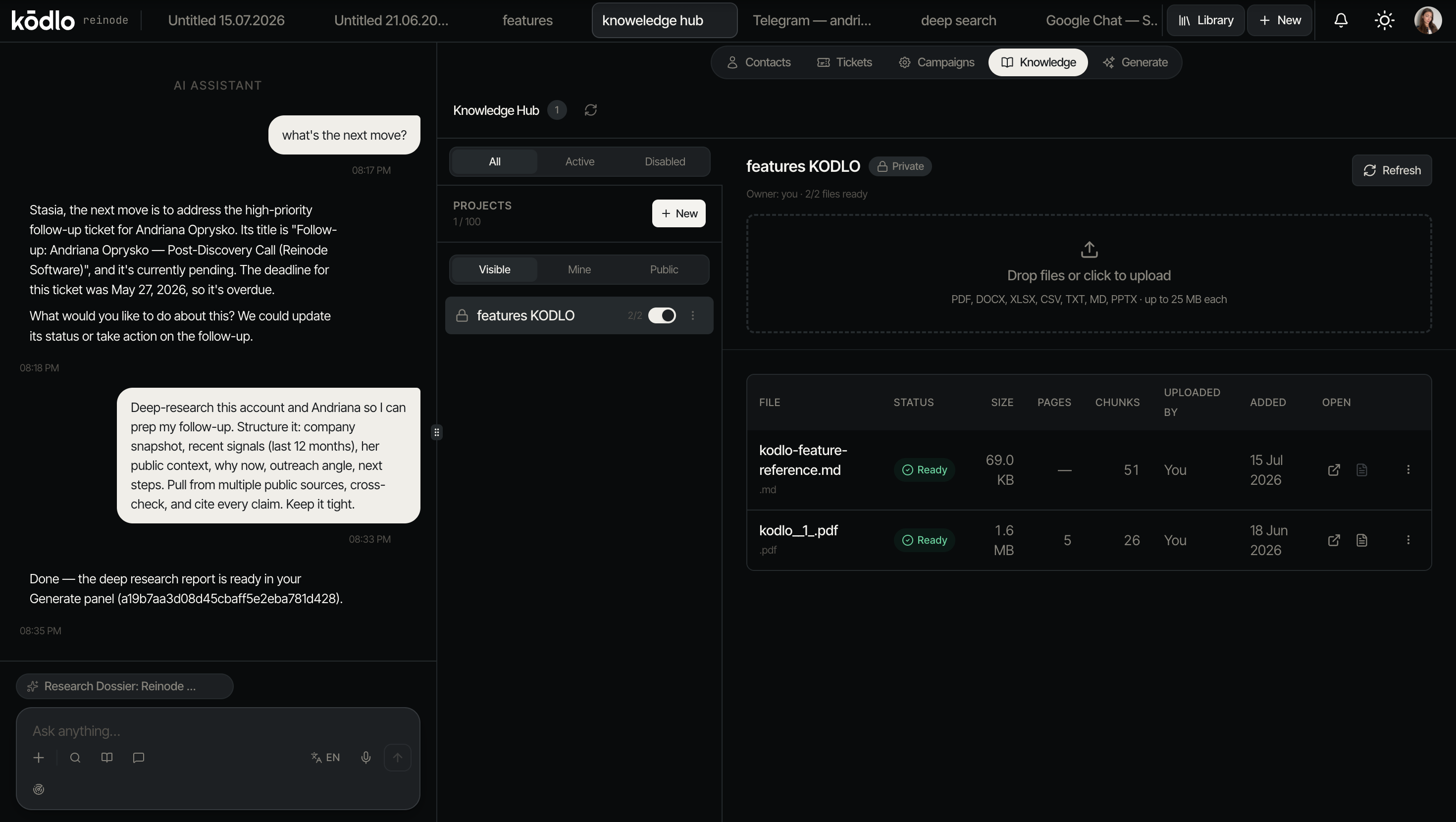Open row menu for kodlo_1_.pdf
The height and width of the screenshot is (822, 1456).
point(1408,540)
